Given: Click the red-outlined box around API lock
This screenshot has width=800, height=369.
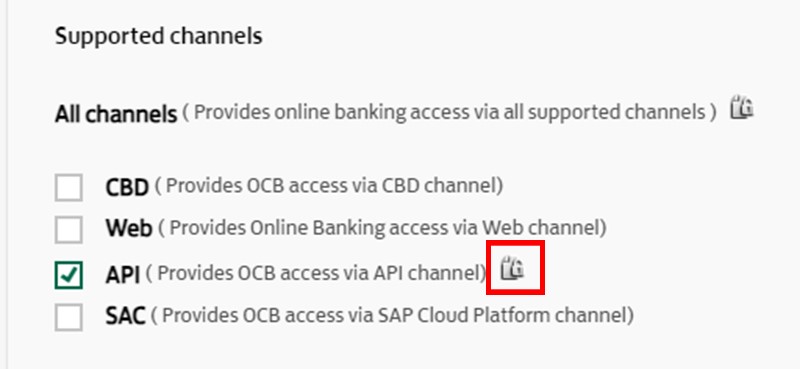Looking at the screenshot, I should pyautogui.click(x=515, y=267).
